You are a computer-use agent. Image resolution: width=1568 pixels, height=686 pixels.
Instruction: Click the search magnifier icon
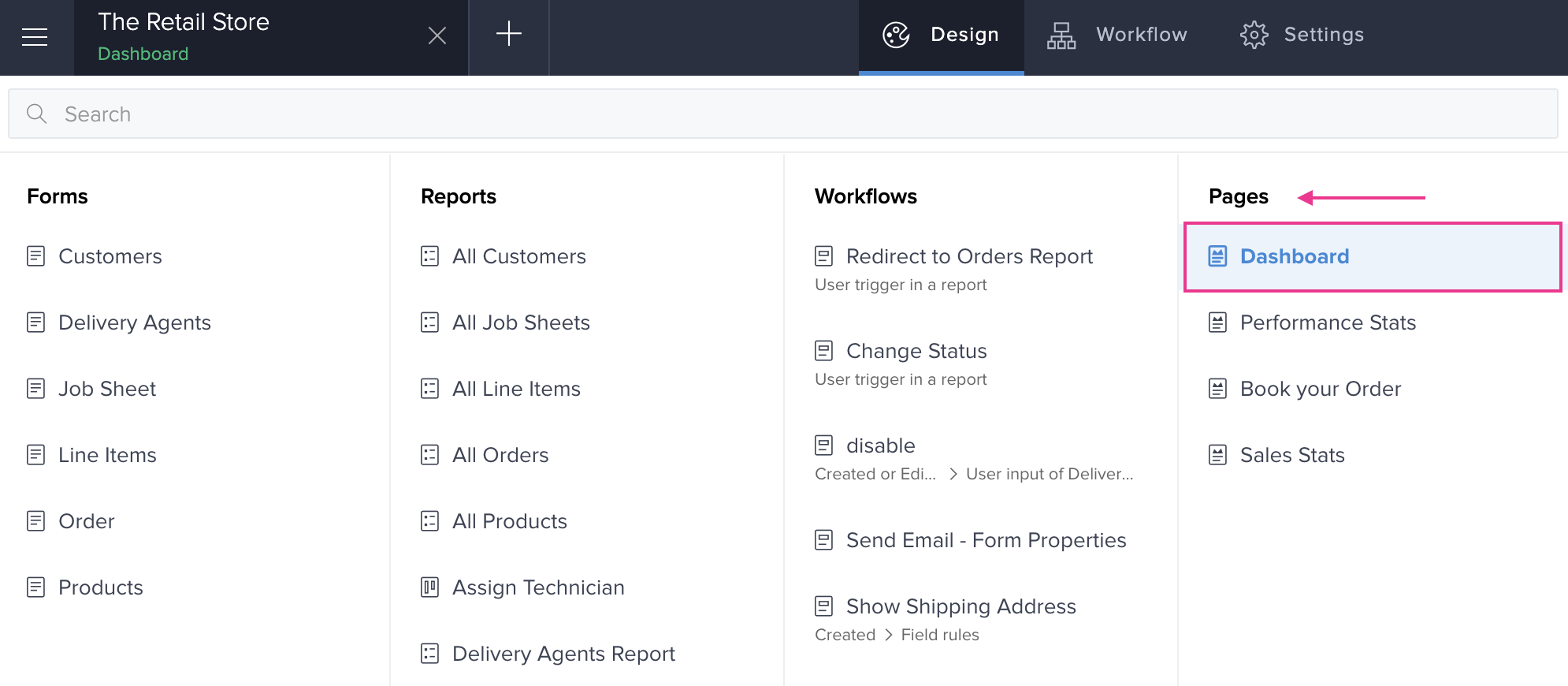(x=36, y=114)
